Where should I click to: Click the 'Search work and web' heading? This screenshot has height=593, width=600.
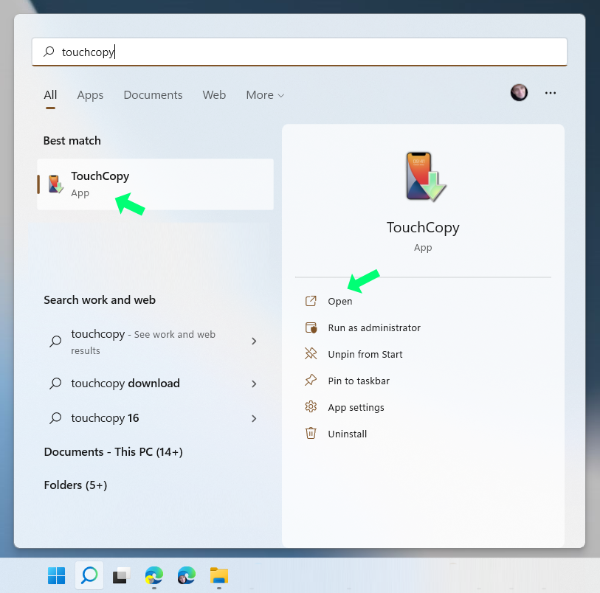tap(99, 300)
